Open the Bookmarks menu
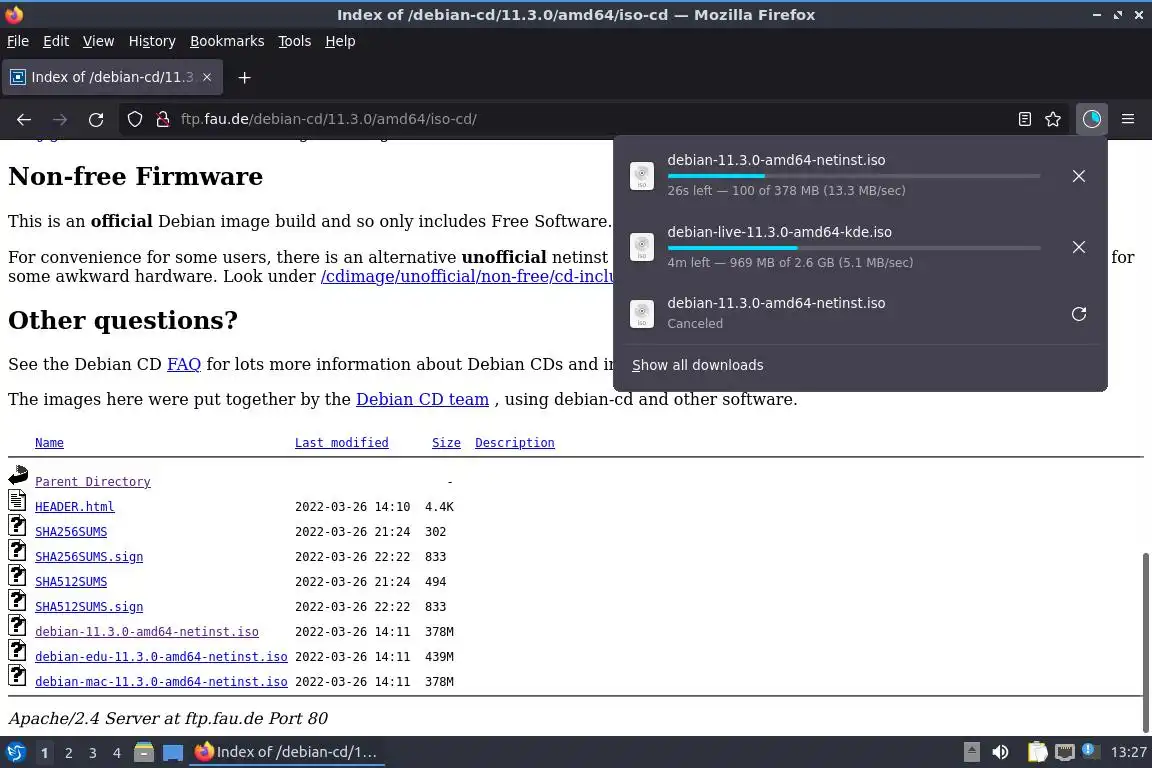Viewport: 1152px width, 768px height. point(227,41)
